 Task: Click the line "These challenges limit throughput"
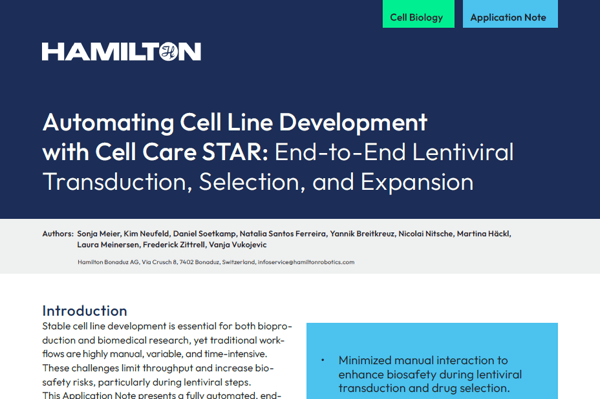(158, 368)
